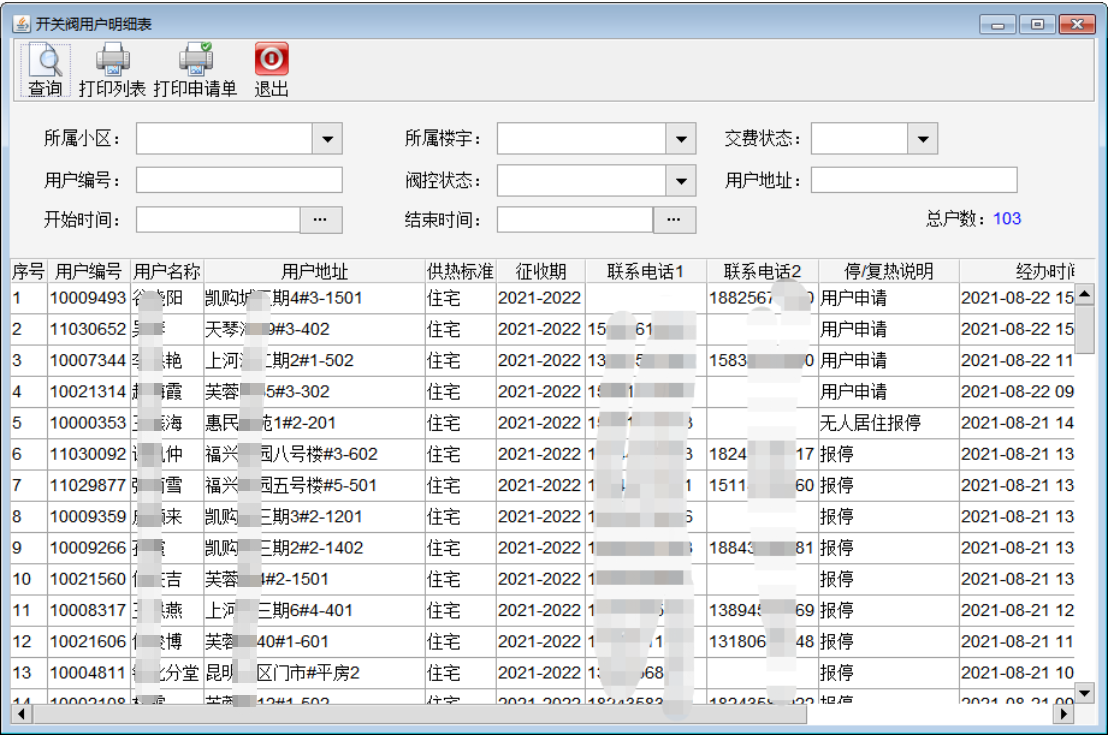
Task: Sort by the 用户名称 column header
Action: click(x=167, y=271)
